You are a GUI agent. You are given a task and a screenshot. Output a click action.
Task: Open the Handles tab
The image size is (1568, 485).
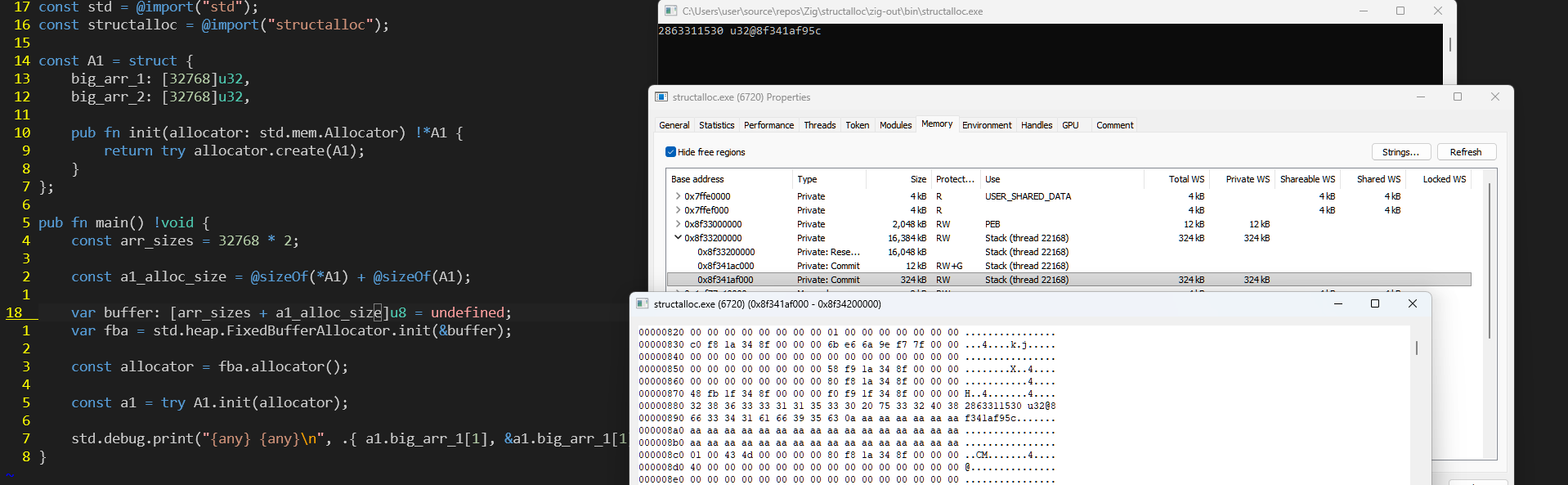click(x=1036, y=125)
